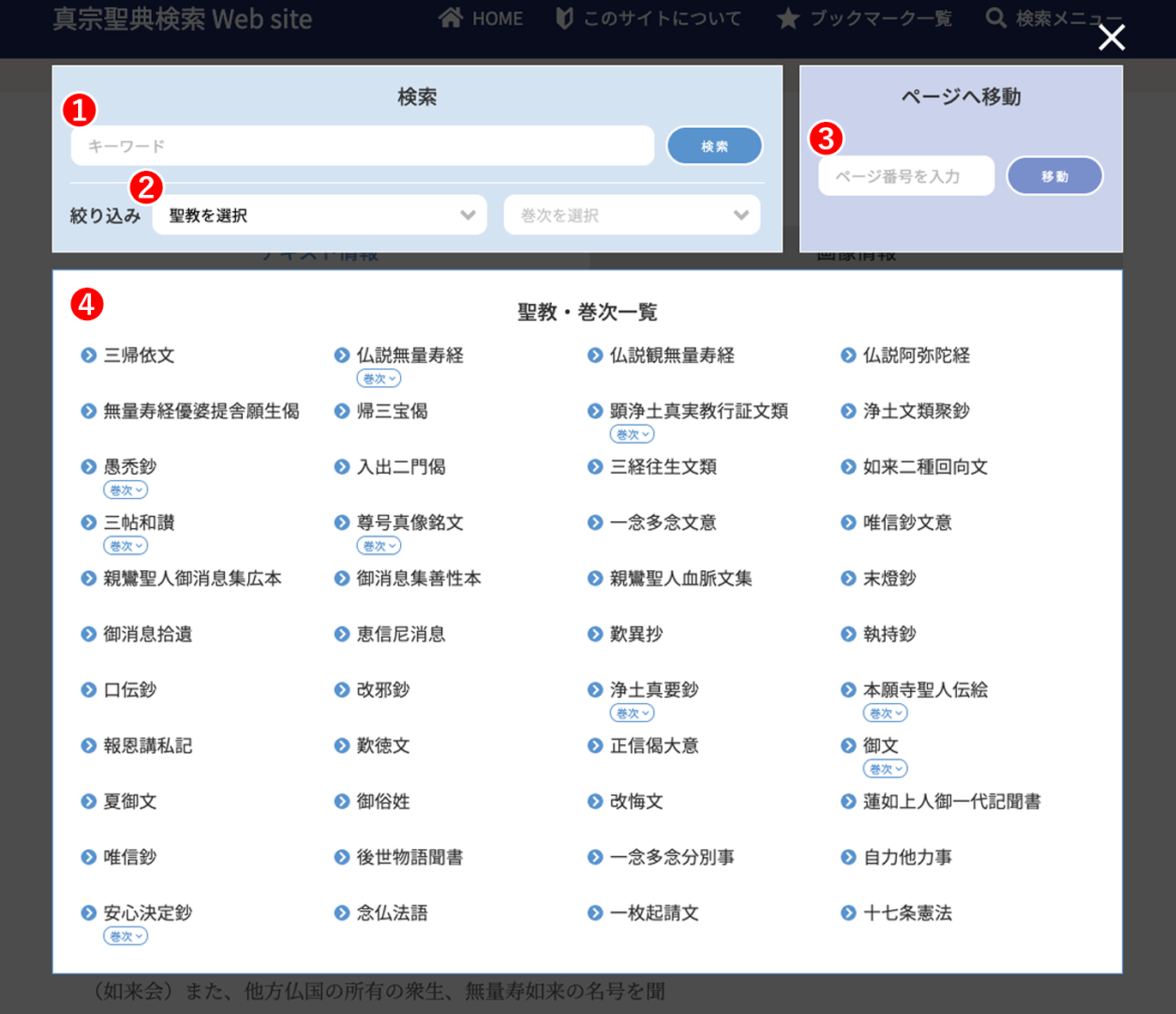This screenshot has height=1014, width=1176.
Task: Expand 巻次 under 安心決定鈔
Action: (x=125, y=937)
